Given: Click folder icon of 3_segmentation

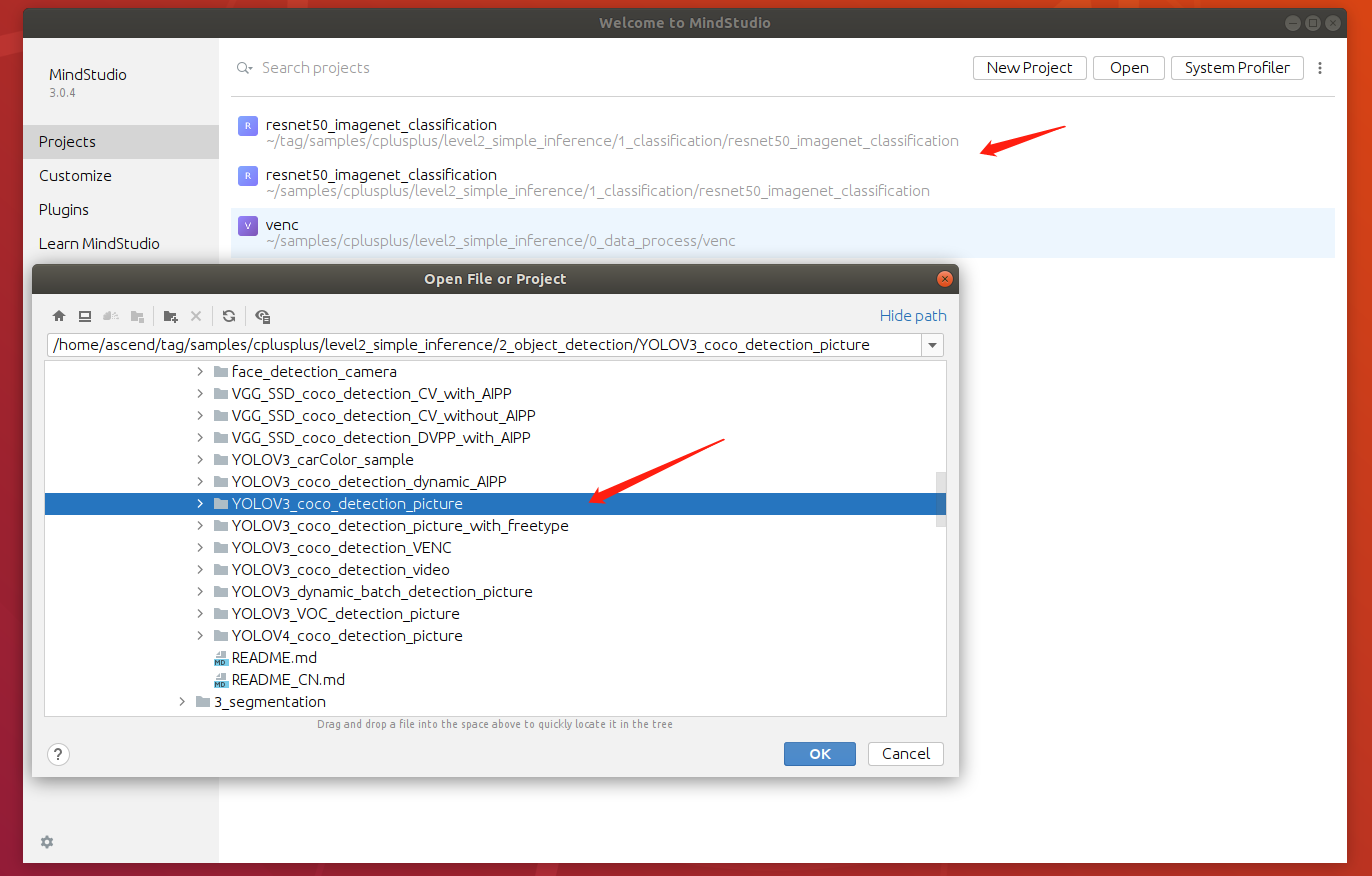Looking at the screenshot, I should click(203, 702).
